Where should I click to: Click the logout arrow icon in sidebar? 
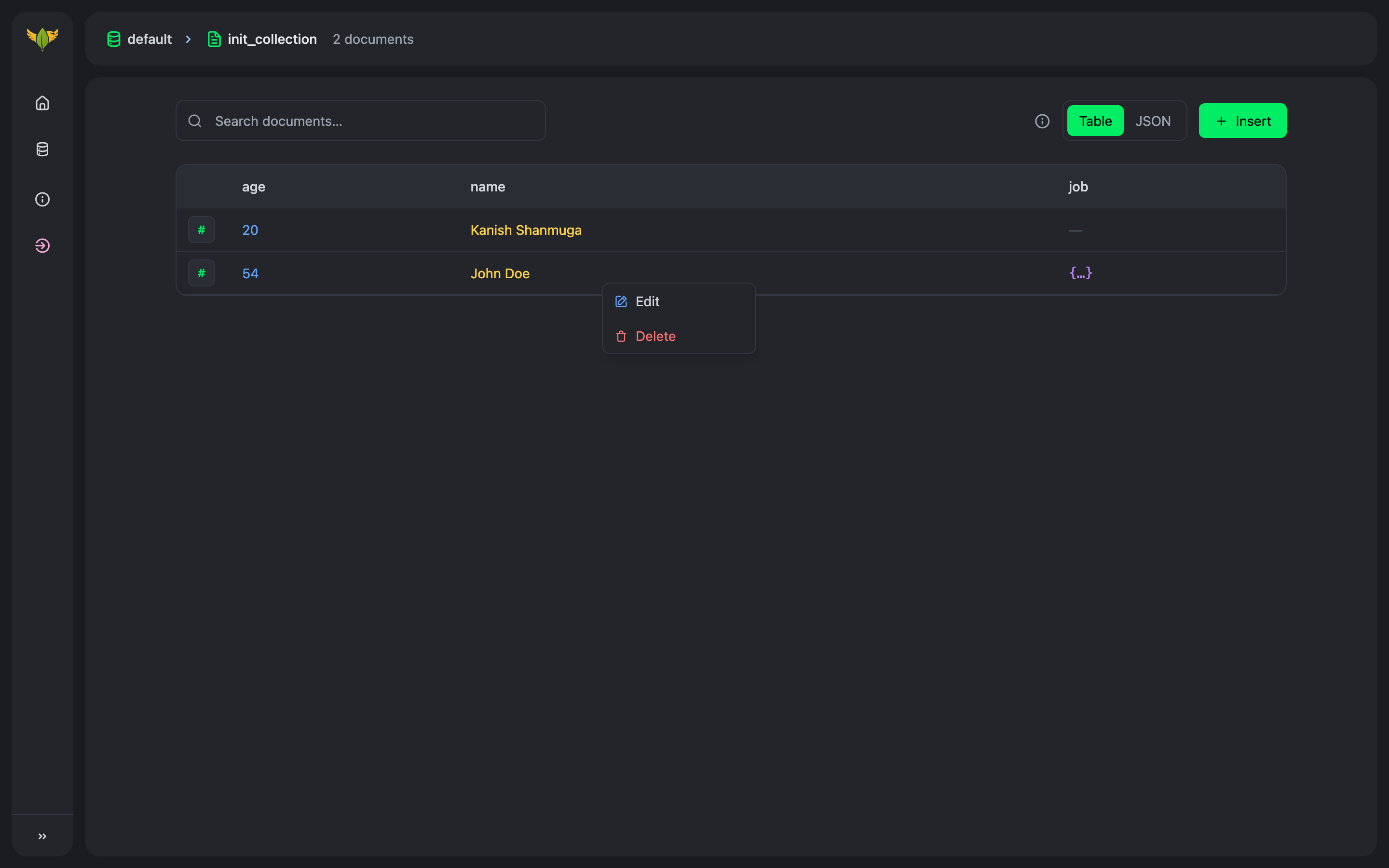point(42,246)
